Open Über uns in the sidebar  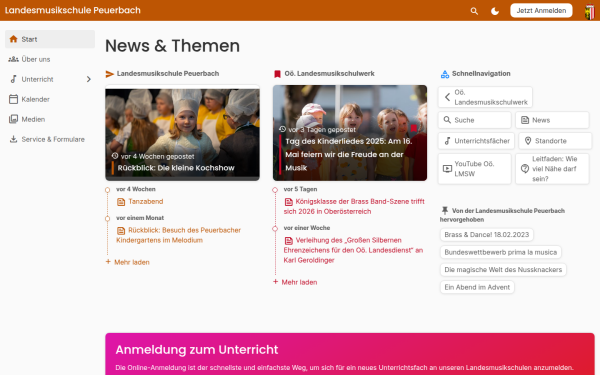pos(50,59)
